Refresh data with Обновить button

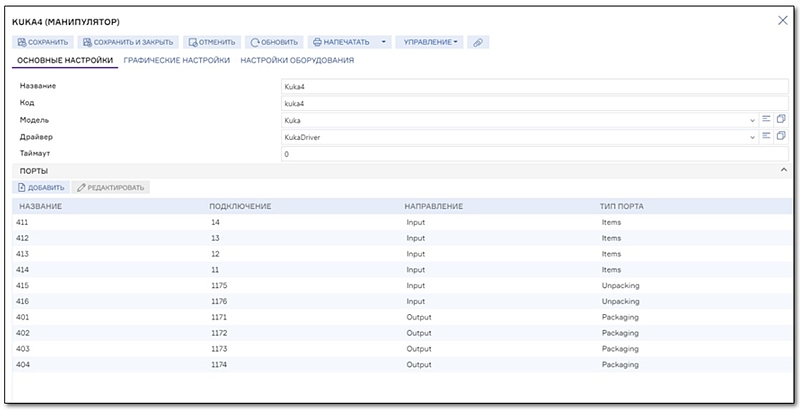tap(275, 42)
